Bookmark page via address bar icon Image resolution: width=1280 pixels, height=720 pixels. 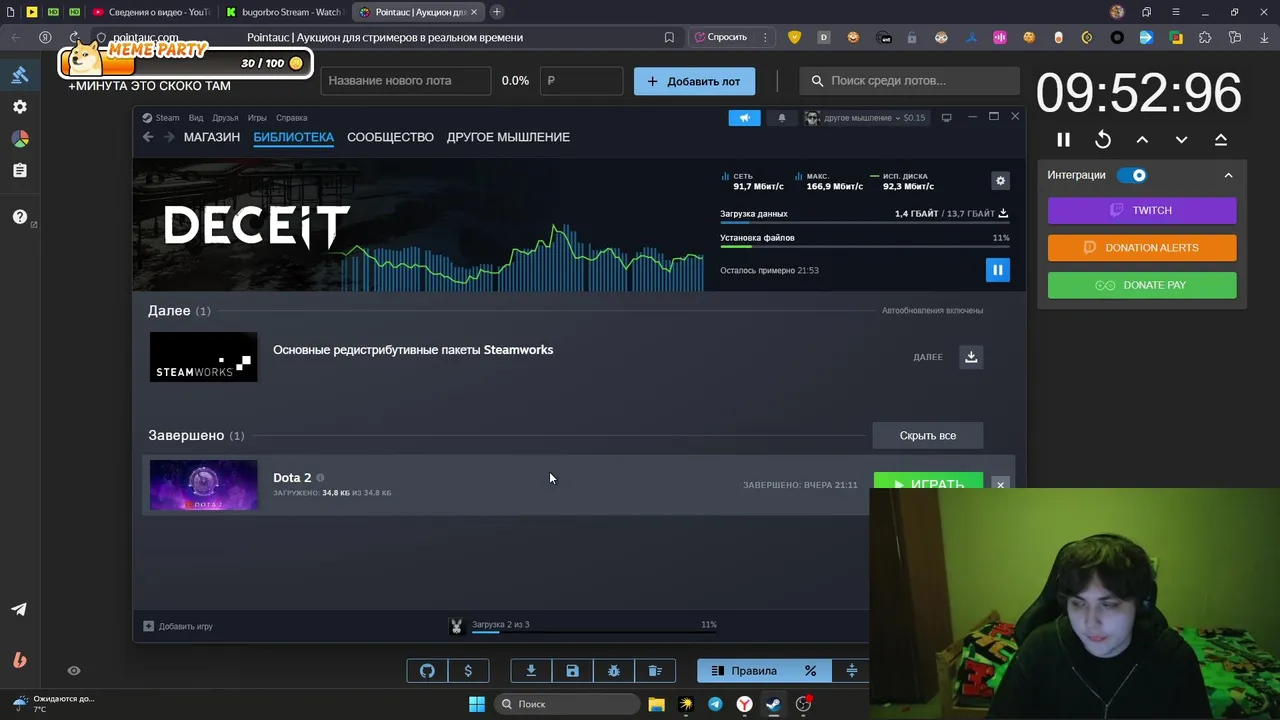click(669, 37)
